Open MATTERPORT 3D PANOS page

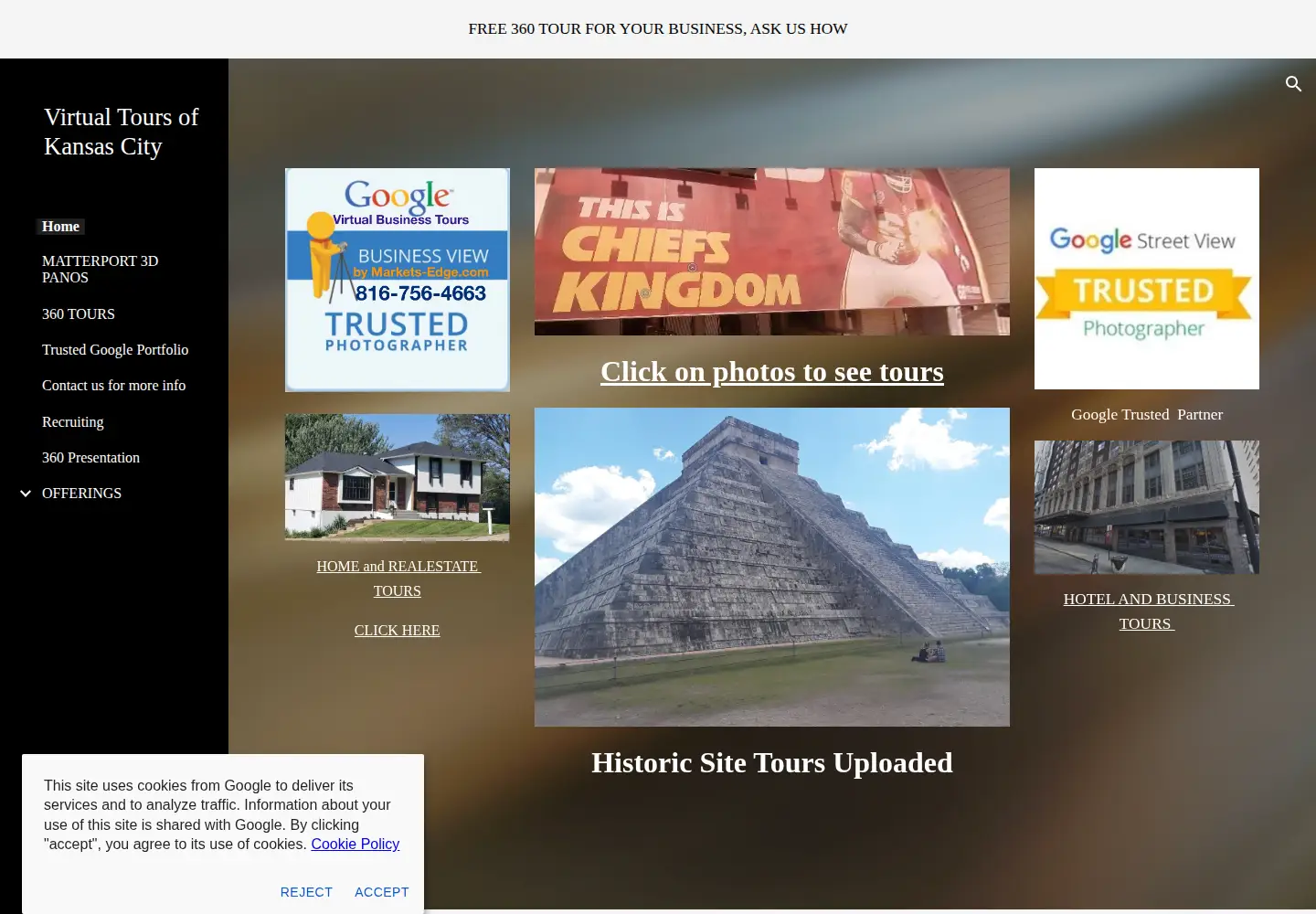coord(101,270)
